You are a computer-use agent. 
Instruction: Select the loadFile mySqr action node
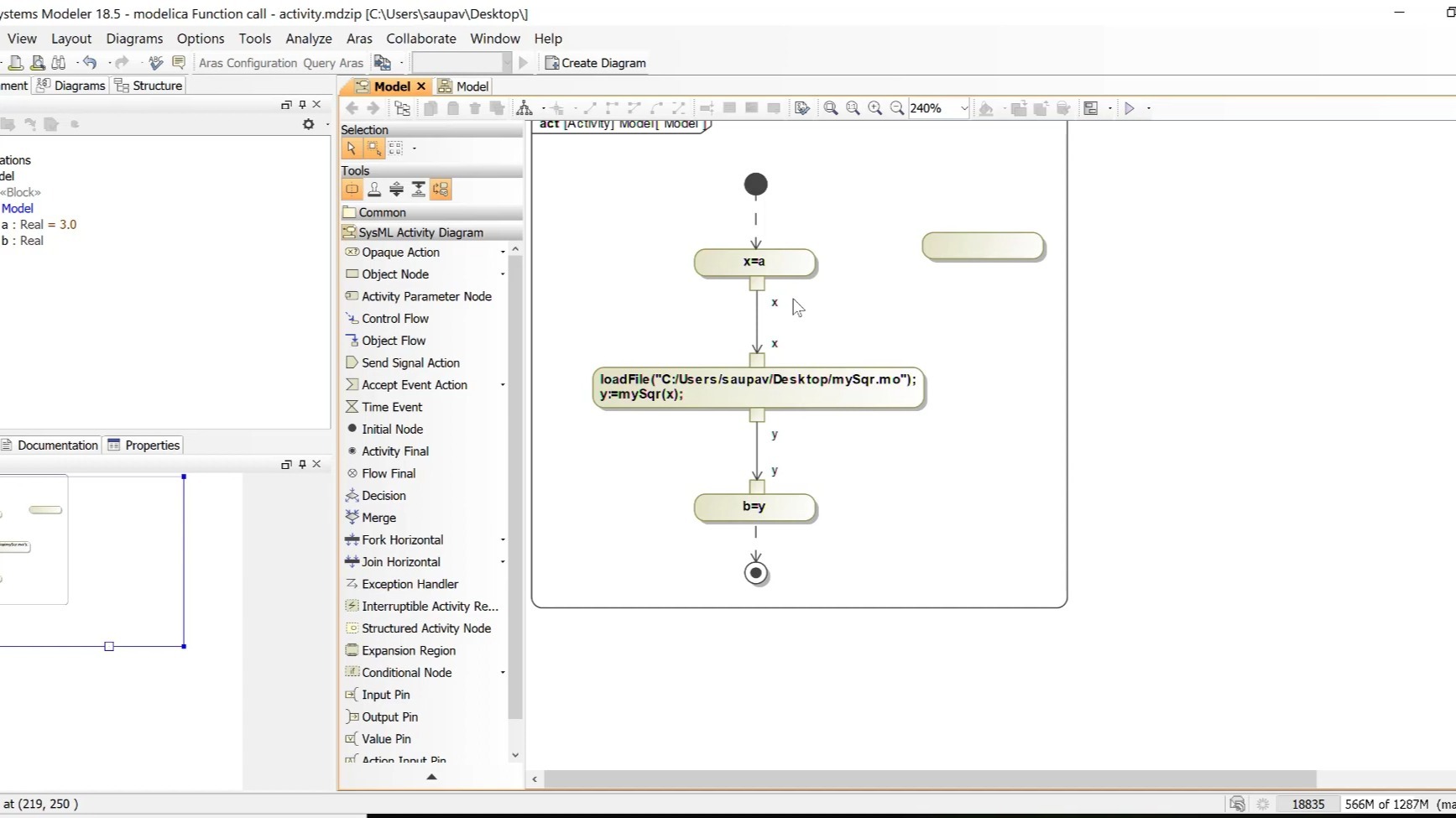[758, 388]
